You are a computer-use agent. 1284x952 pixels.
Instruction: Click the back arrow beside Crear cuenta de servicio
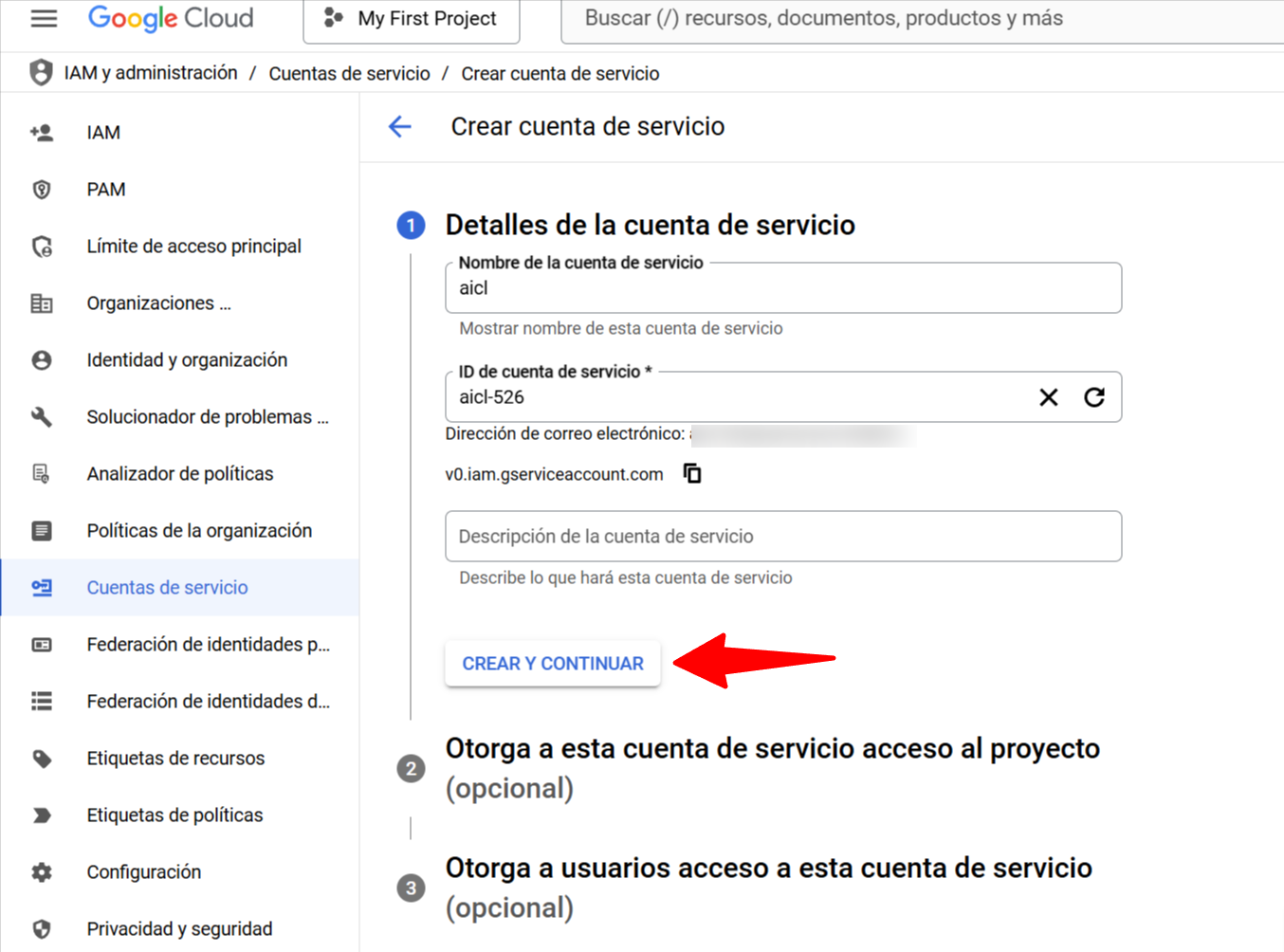(400, 126)
